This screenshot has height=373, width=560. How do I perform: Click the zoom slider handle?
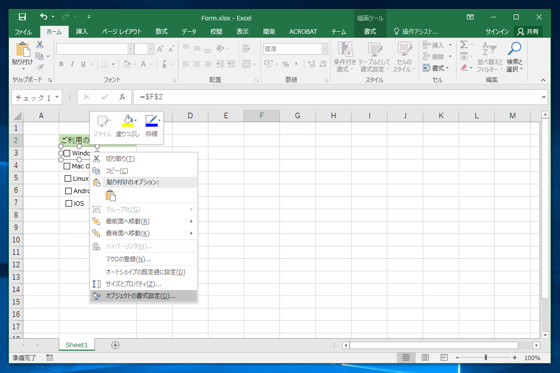pyautogui.click(x=485, y=357)
